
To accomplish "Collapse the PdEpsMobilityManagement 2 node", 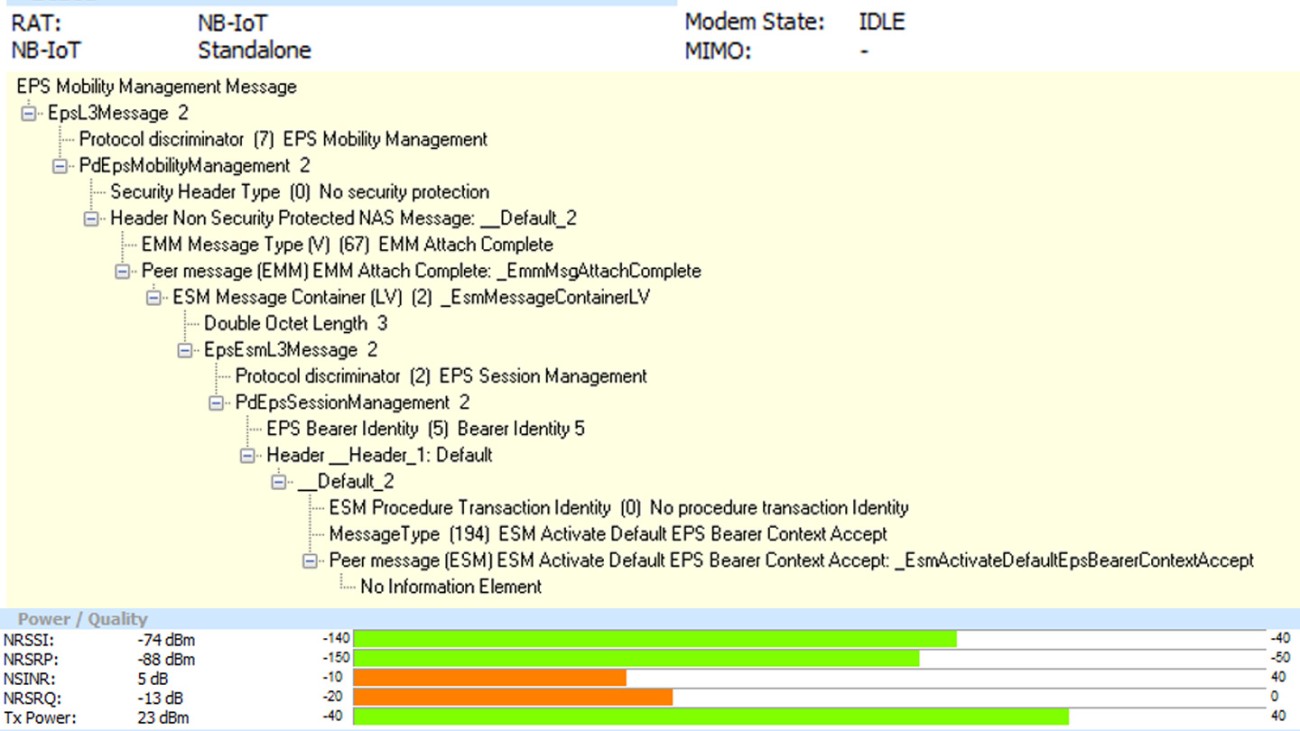I will click(x=59, y=166).
